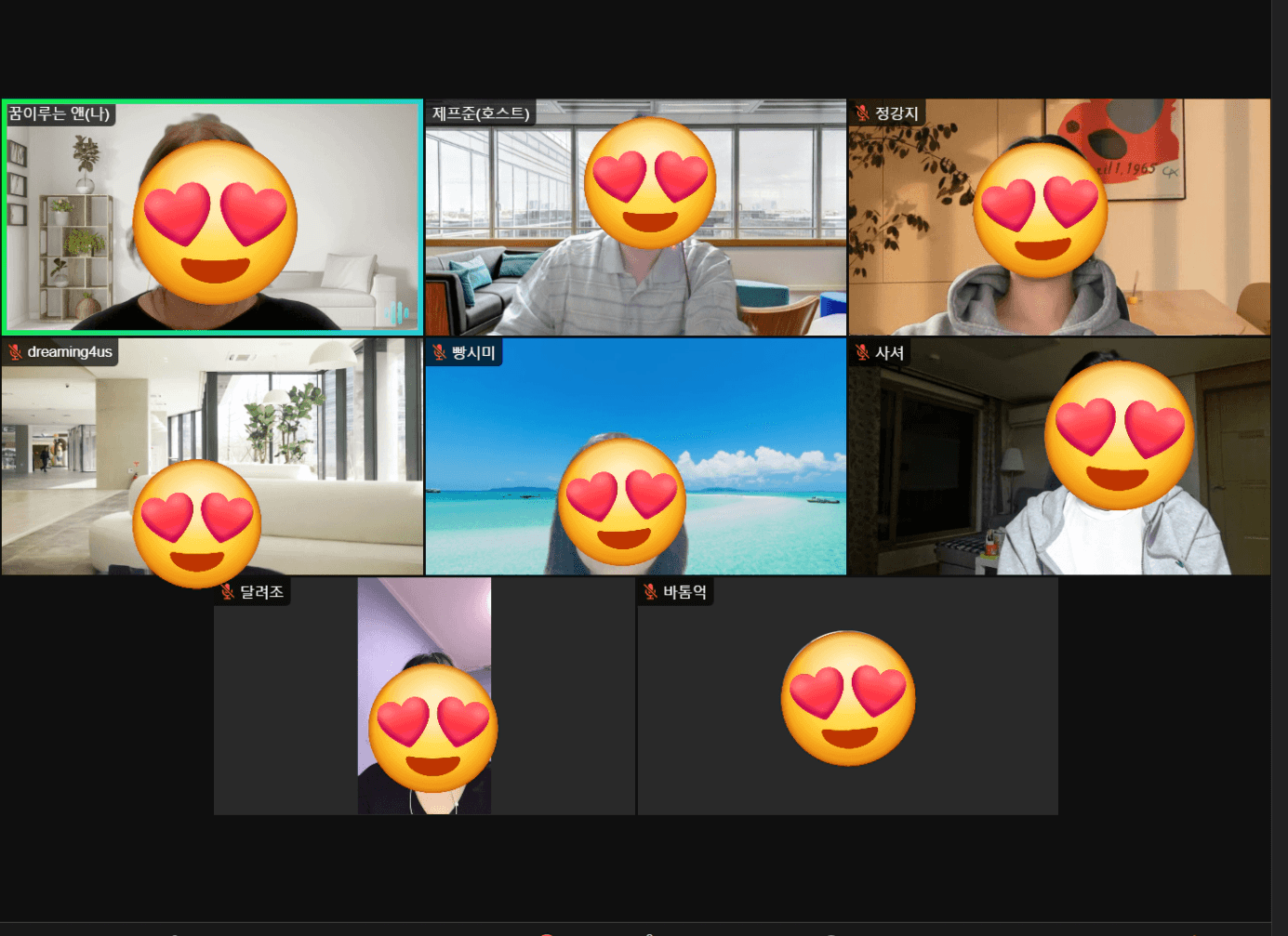Viewport: 1288px width, 936px height.
Task: Click muted mic icon beside 빵시미
Action: [439, 352]
